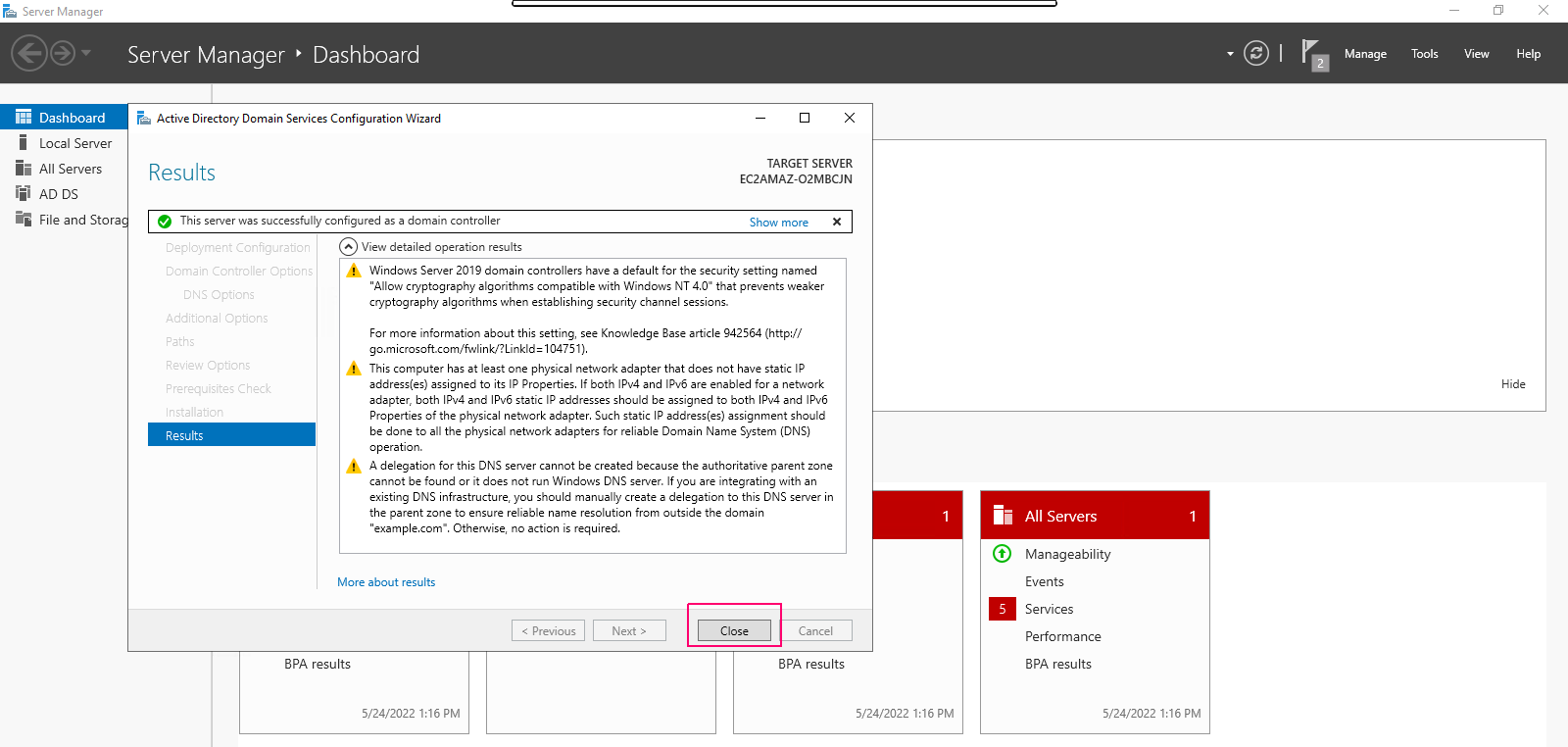Click the warning icon for cryptography algorithms message
The image size is (1568, 747).
point(354,271)
